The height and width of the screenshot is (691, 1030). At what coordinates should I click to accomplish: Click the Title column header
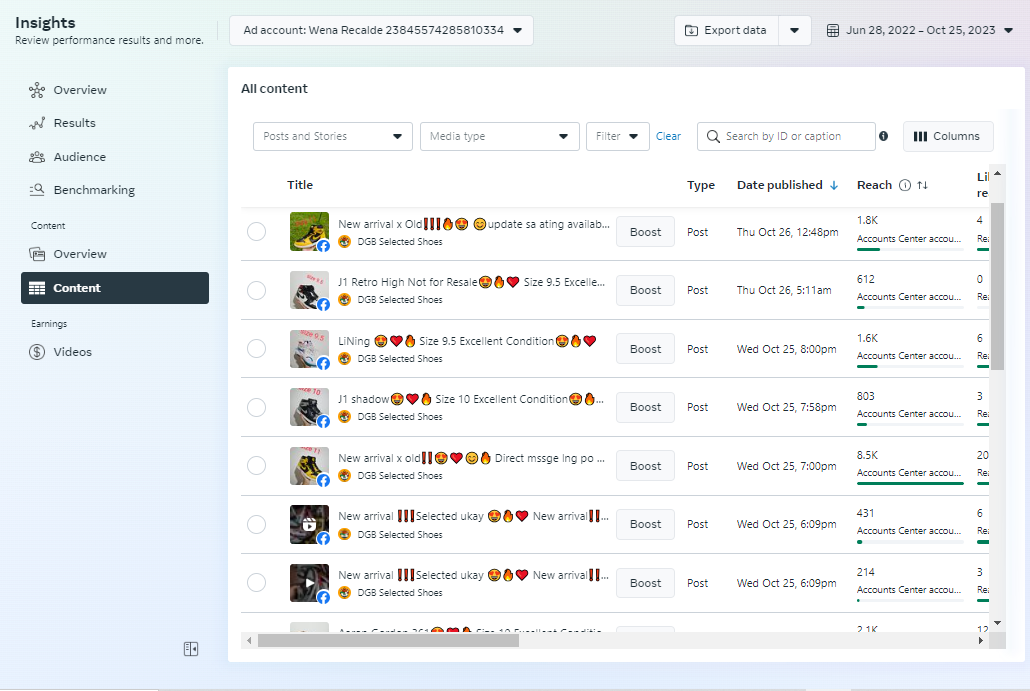(300, 185)
